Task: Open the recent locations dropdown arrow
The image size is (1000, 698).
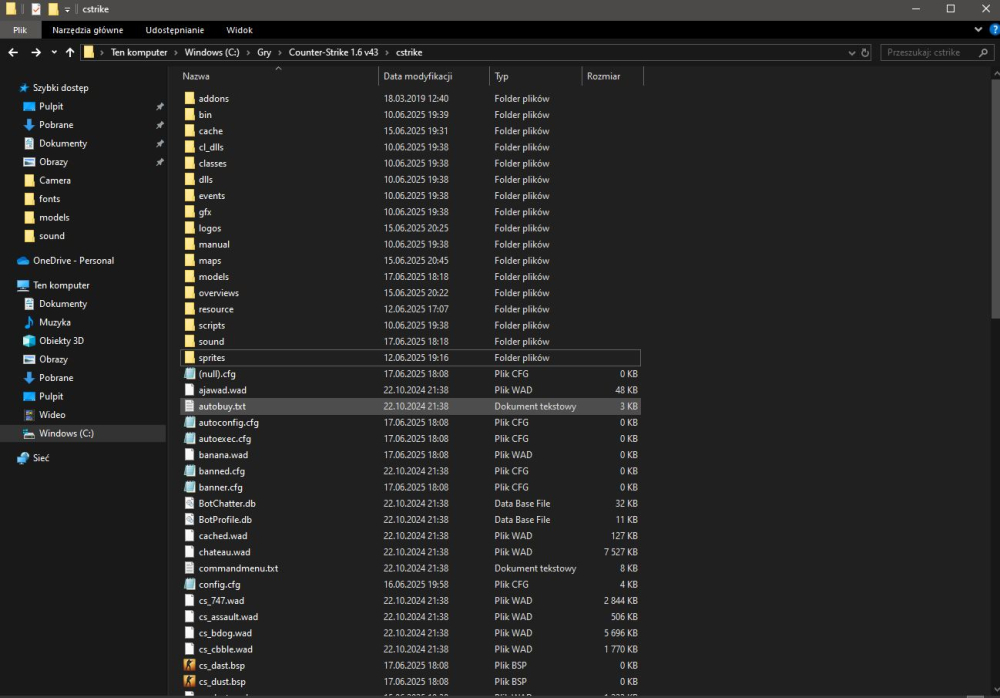Action: pyautogui.click(x=54, y=52)
